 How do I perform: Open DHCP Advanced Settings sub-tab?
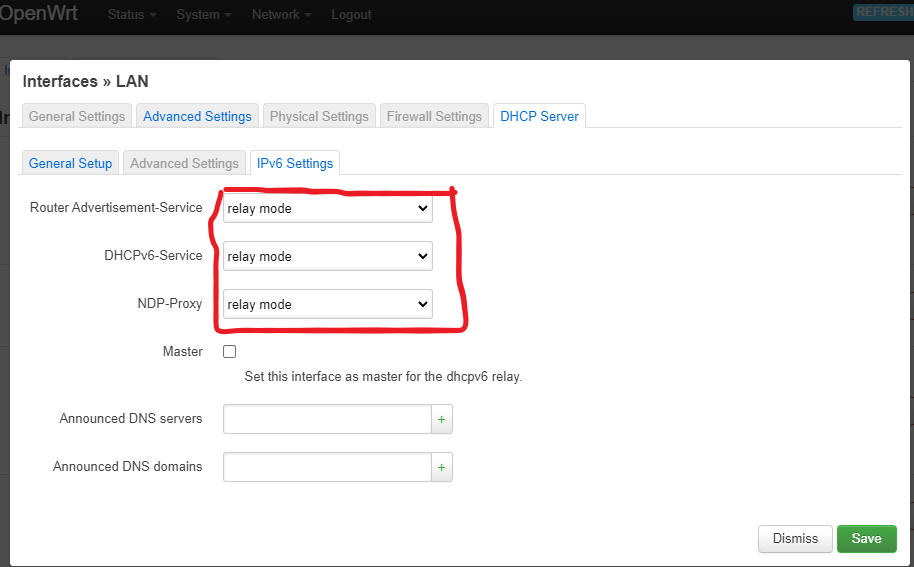coord(184,163)
